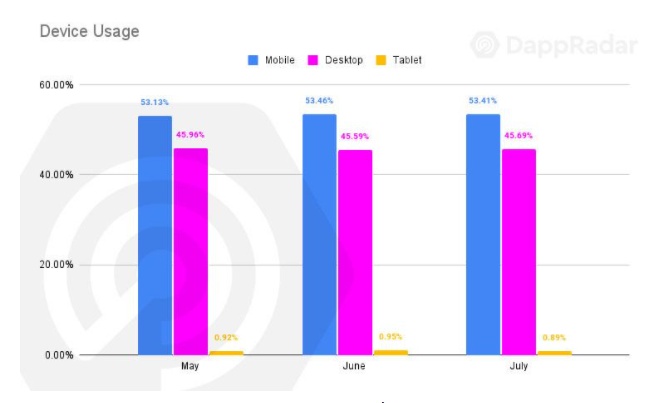Select the Tablet legend label

tap(407, 60)
